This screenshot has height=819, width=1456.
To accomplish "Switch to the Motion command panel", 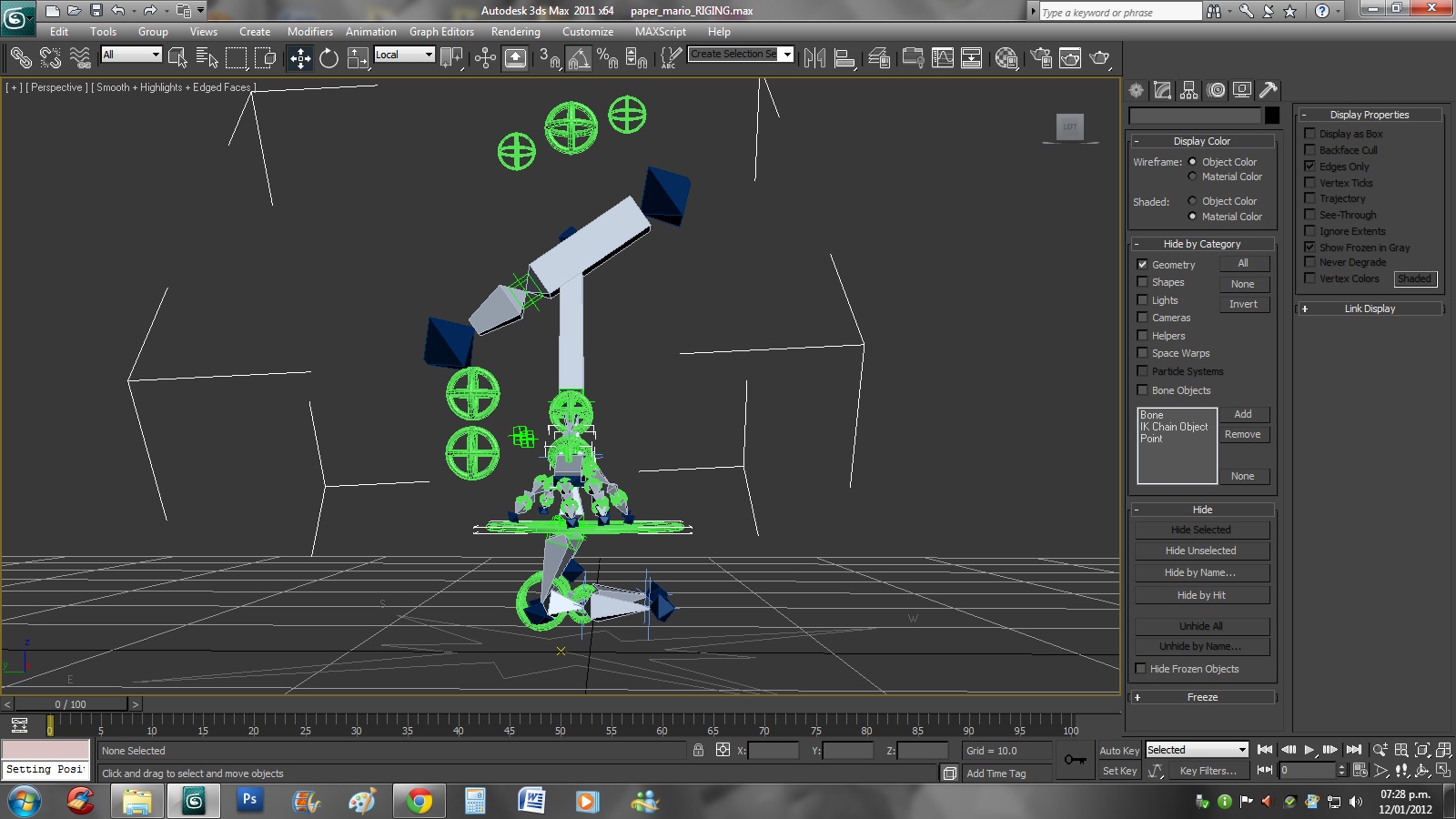I will pyautogui.click(x=1216, y=90).
